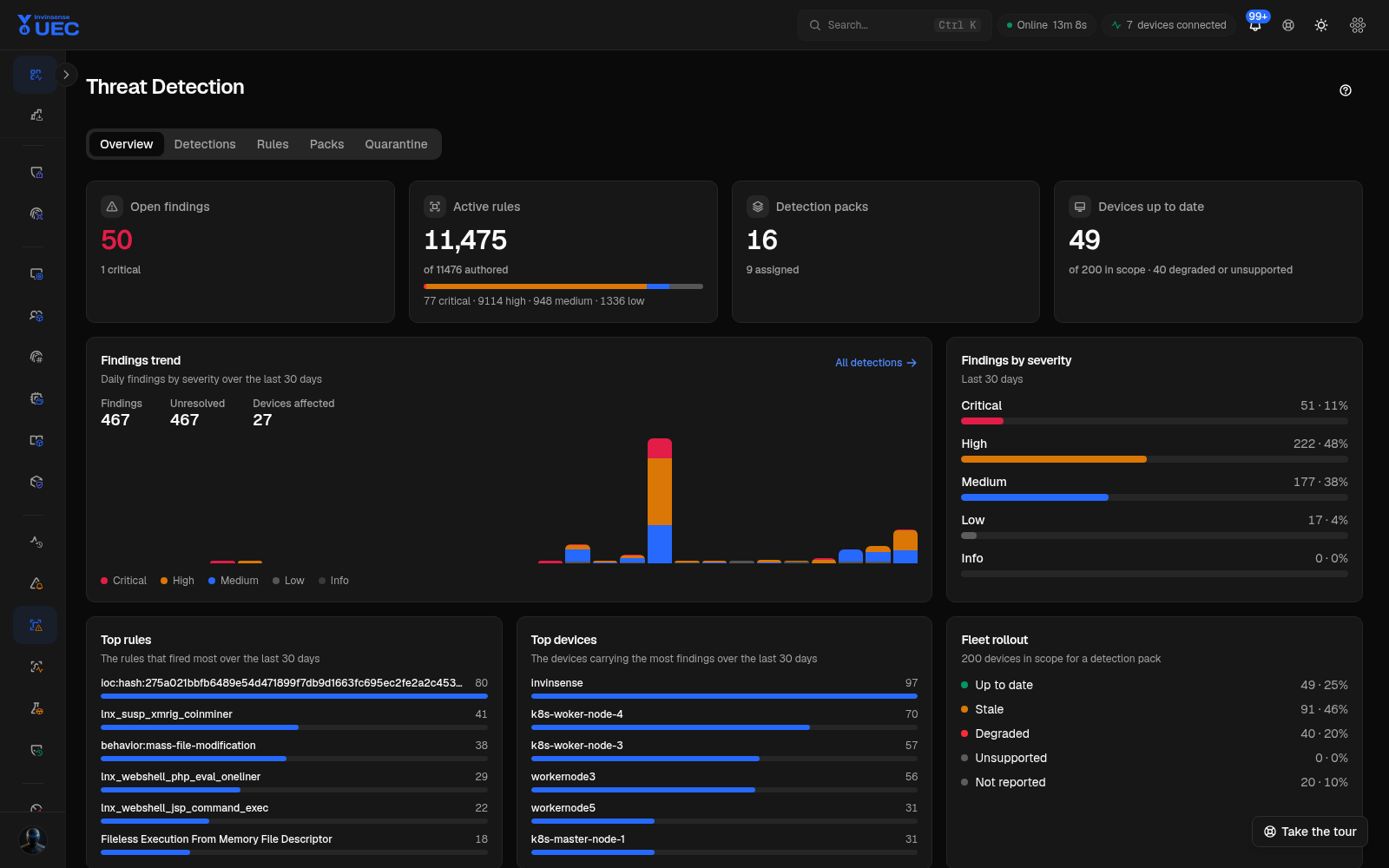1389x868 pixels.
Task: Open the apps grid icon in header
Action: (x=1358, y=25)
